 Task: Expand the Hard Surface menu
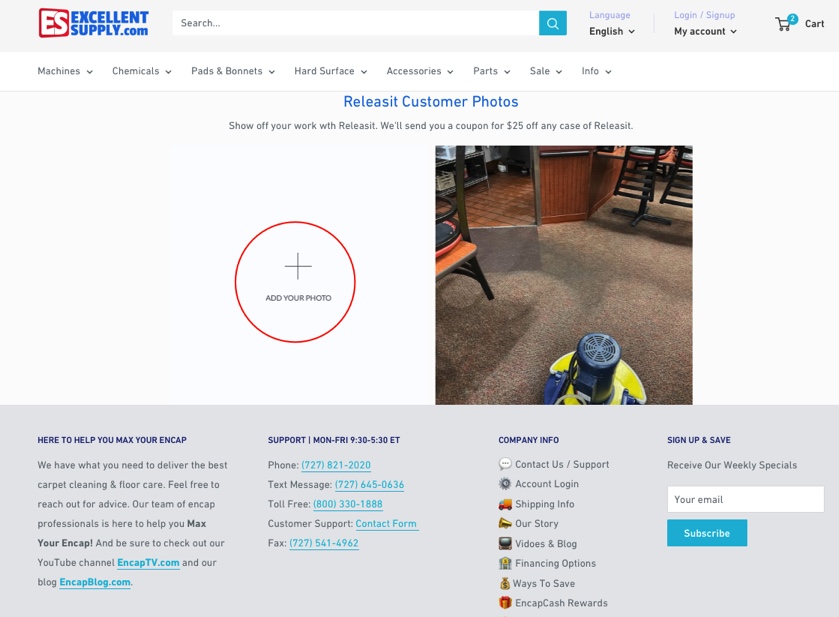tap(330, 71)
